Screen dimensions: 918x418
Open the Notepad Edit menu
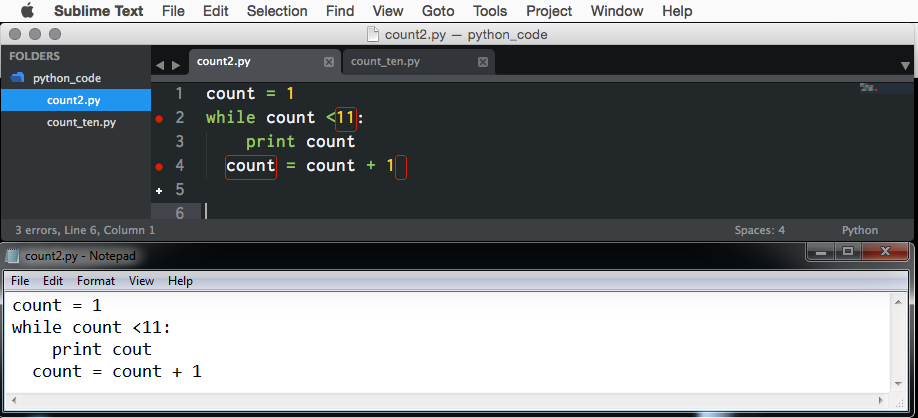click(53, 281)
